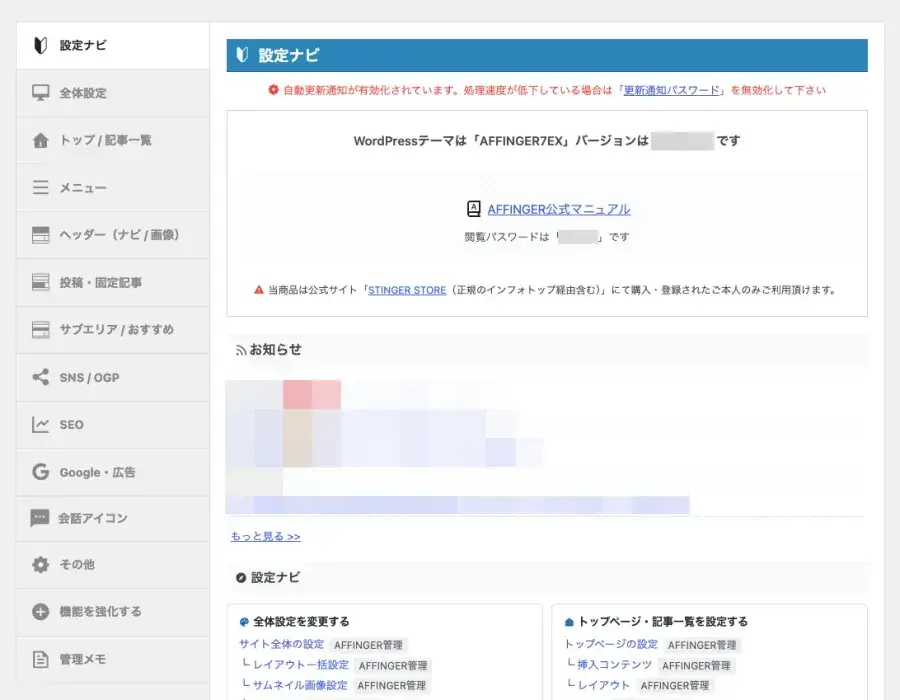Click the red gear icon in update notice
900x700 pixels.
coord(273,90)
